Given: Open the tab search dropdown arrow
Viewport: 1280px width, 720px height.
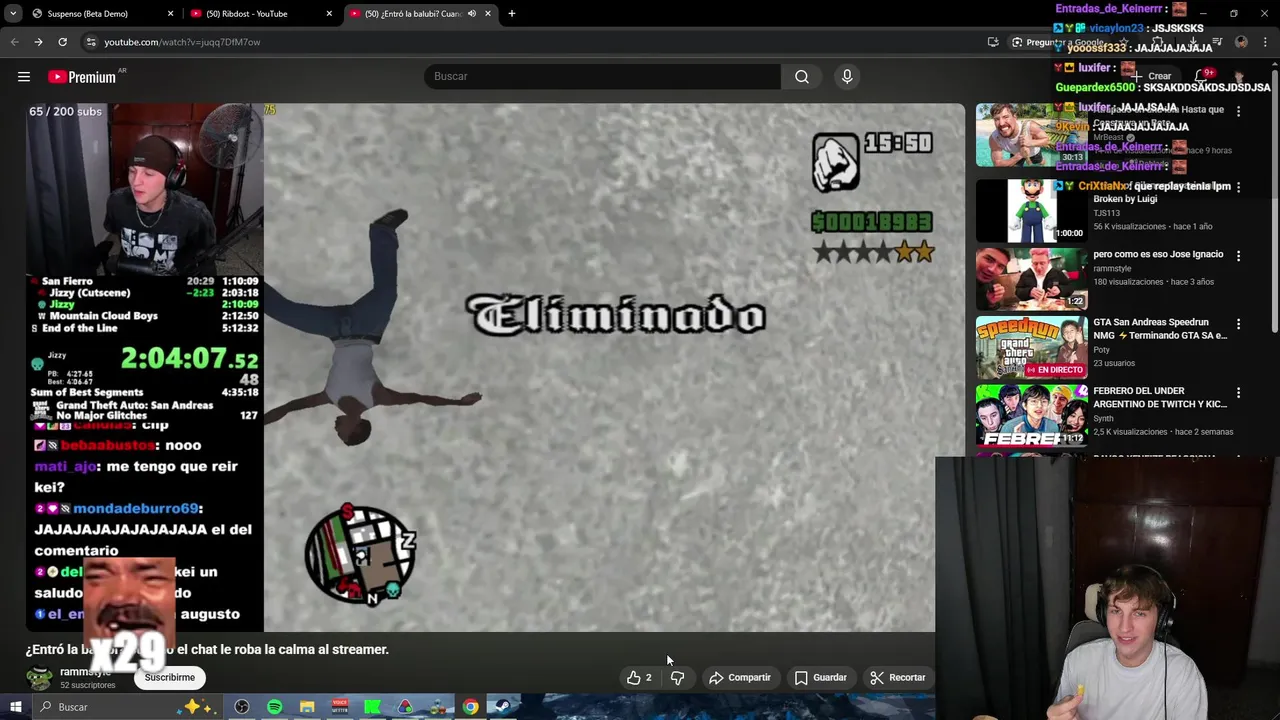Looking at the screenshot, I should click(x=13, y=14).
